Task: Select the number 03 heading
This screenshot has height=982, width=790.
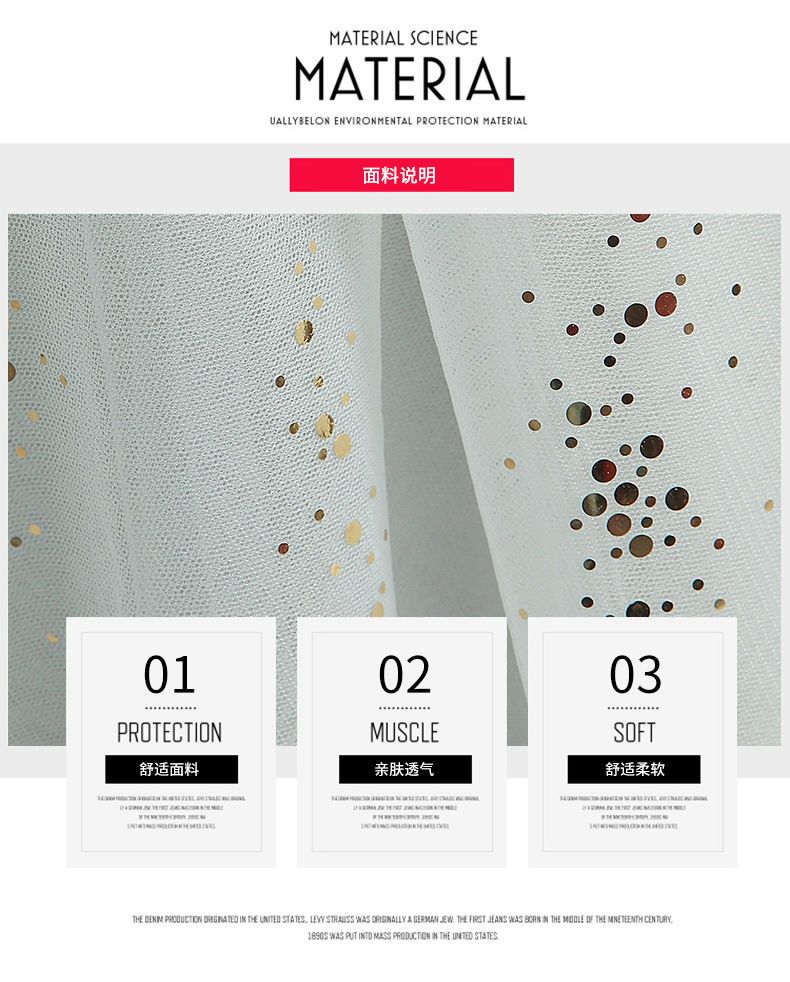Action: [635, 674]
